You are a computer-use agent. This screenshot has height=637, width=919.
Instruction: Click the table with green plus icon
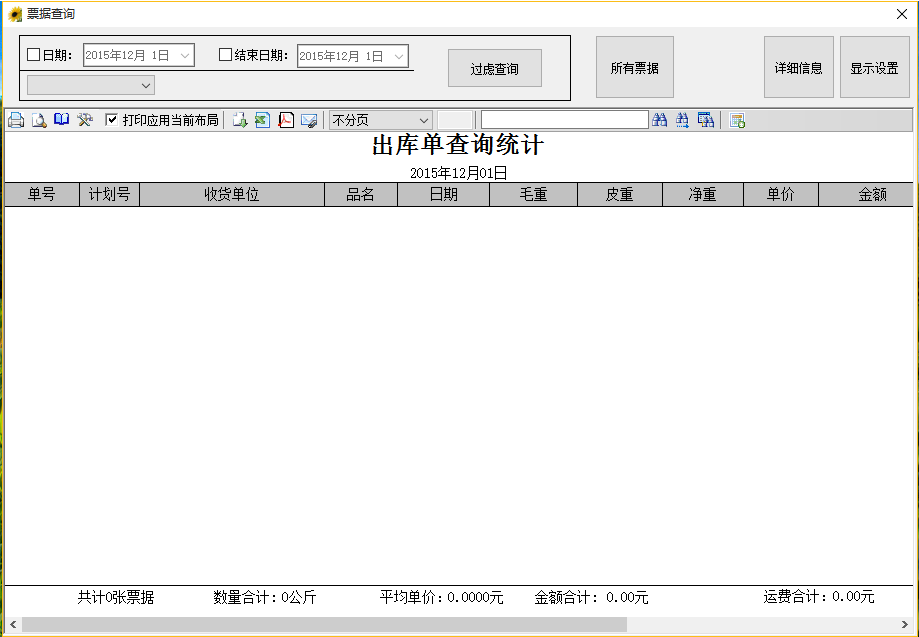click(737, 120)
